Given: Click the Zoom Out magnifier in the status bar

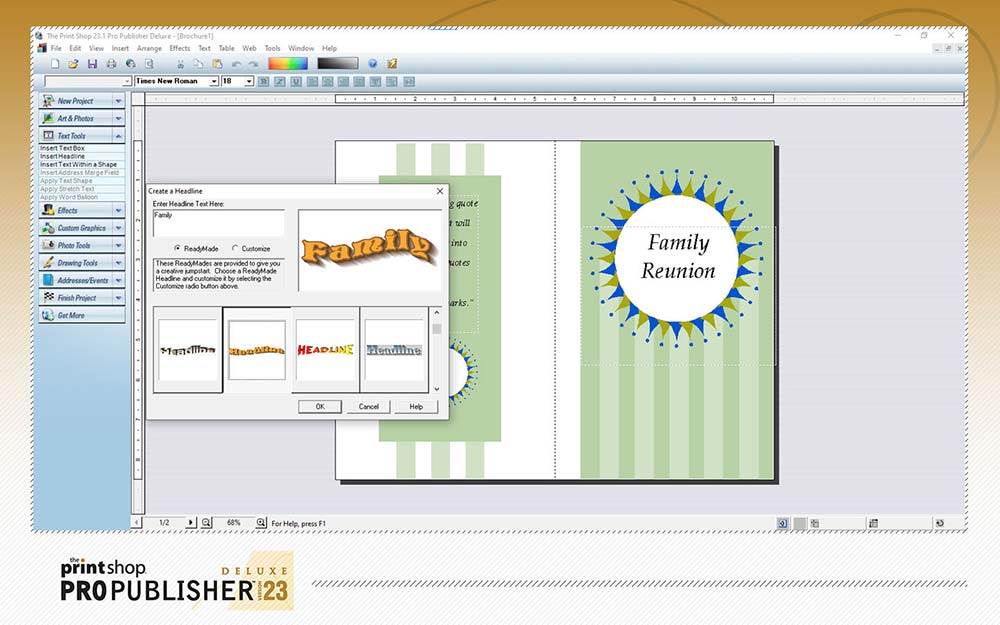Looking at the screenshot, I should [x=206, y=522].
